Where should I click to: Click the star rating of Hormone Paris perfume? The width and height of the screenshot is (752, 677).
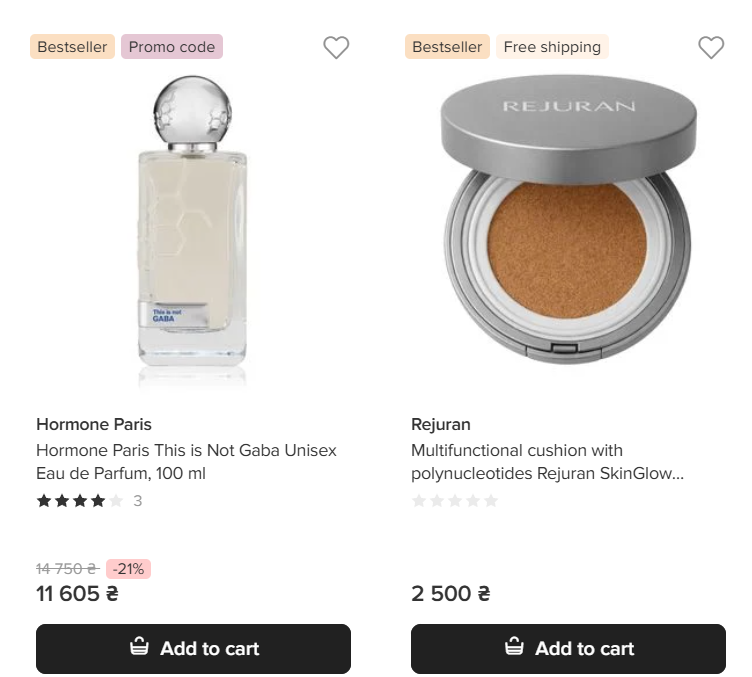80,501
